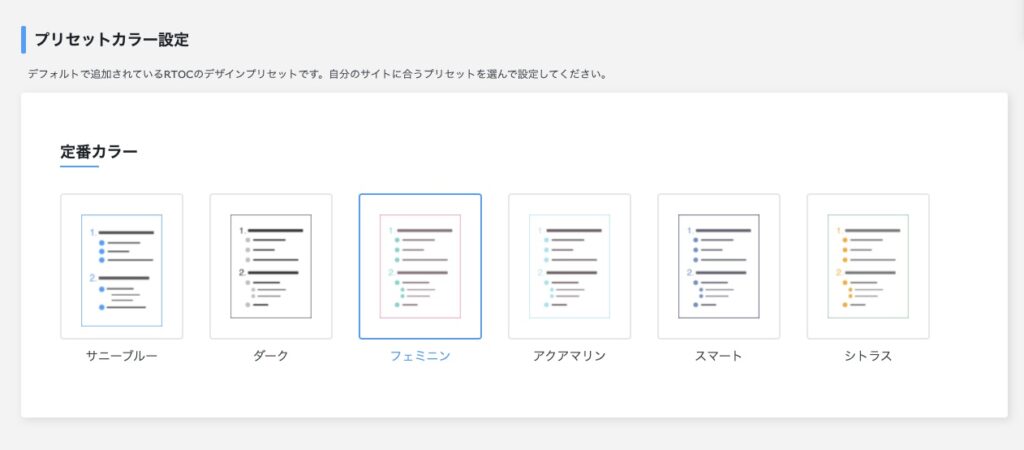Select the アクアマリン preset thumbnail
The height and width of the screenshot is (450, 1024).
click(x=569, y=266)
